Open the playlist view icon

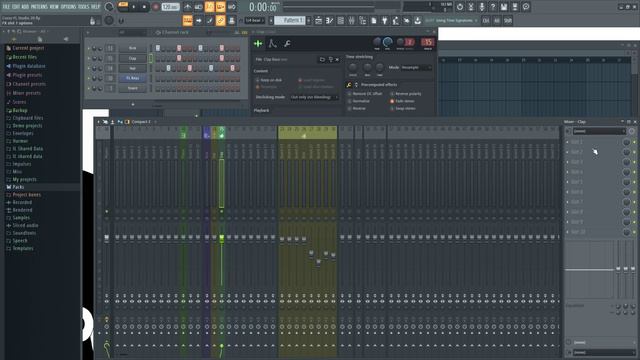318,20
